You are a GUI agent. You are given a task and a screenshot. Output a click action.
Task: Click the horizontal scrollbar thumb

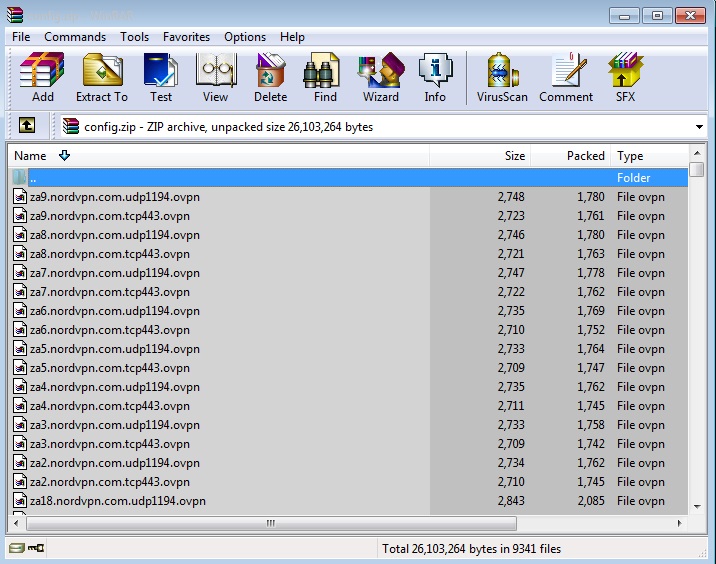click(x=271, y=523)
